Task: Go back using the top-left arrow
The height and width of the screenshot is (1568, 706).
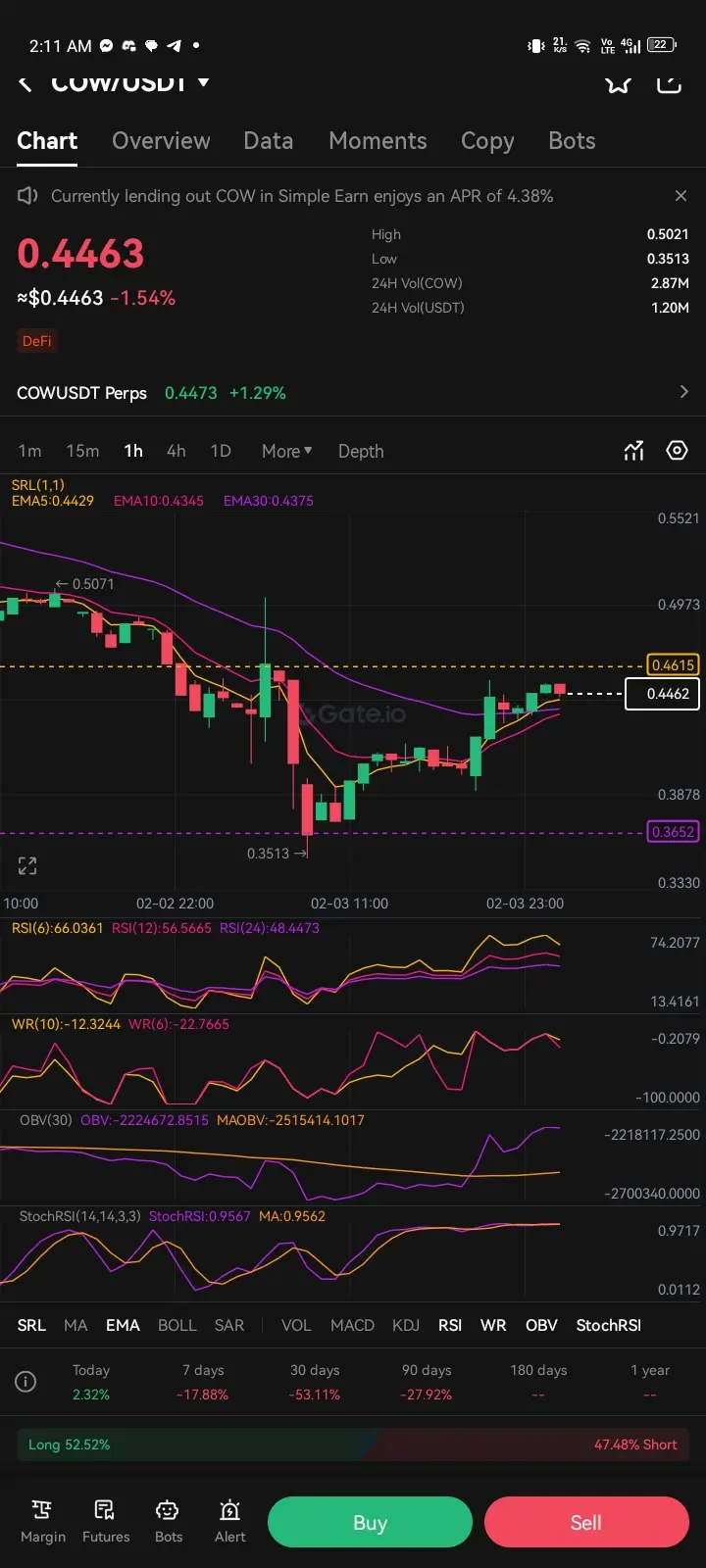Action: 26,84
